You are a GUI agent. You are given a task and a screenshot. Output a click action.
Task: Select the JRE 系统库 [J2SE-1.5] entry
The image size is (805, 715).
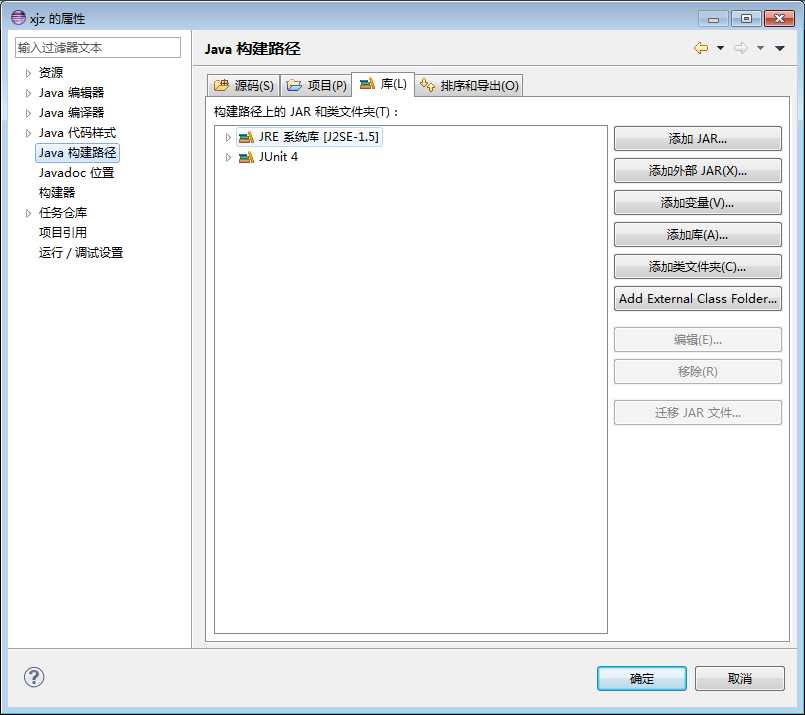310,137
